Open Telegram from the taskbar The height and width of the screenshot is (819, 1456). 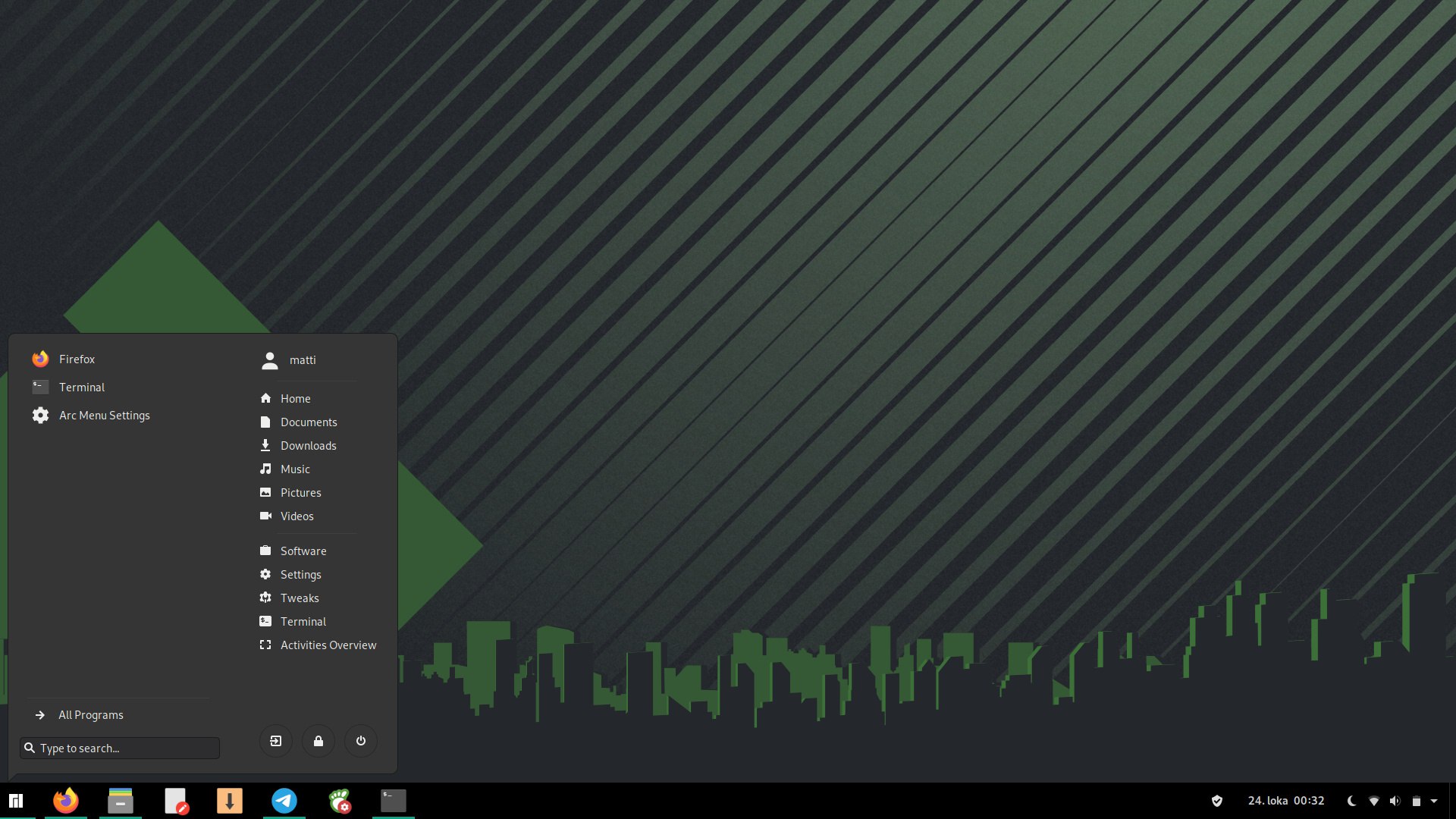(x=284, y=801)
